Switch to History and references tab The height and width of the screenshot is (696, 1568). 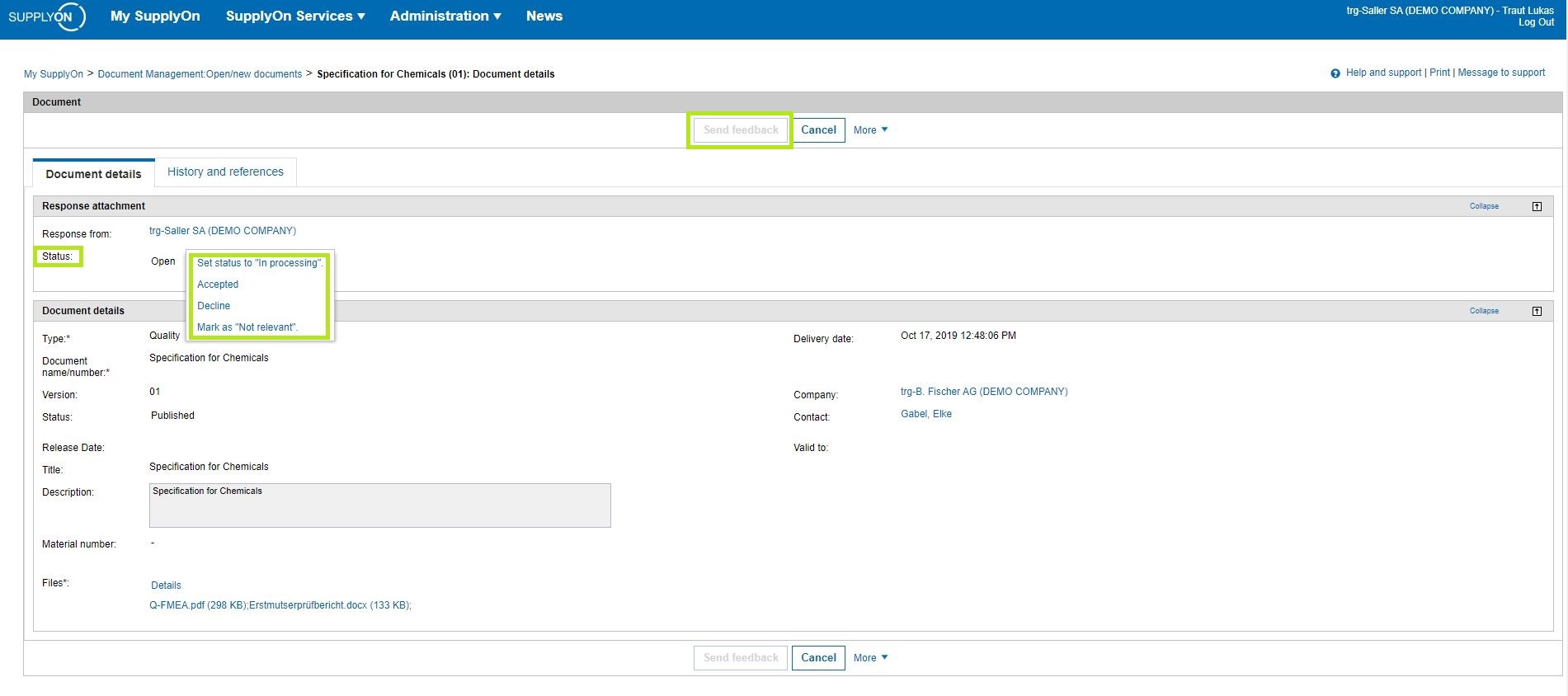(x=225, y=172)
